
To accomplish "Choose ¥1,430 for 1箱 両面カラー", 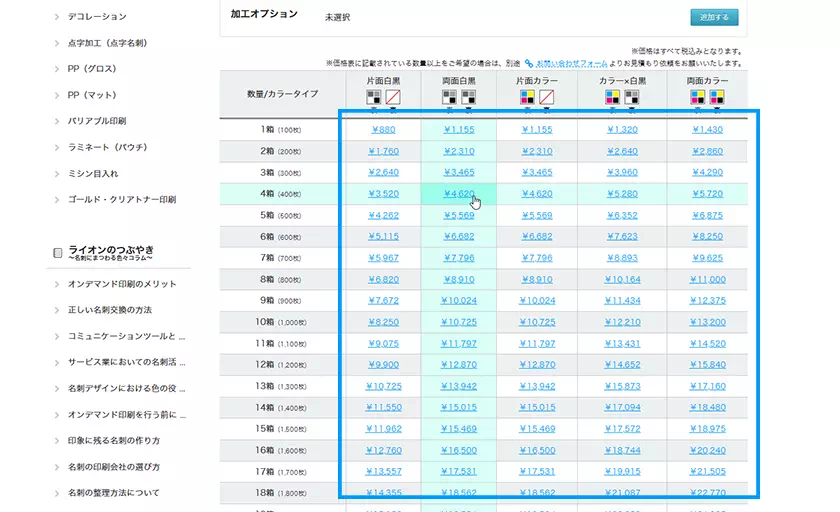I will tap(708, 130).
